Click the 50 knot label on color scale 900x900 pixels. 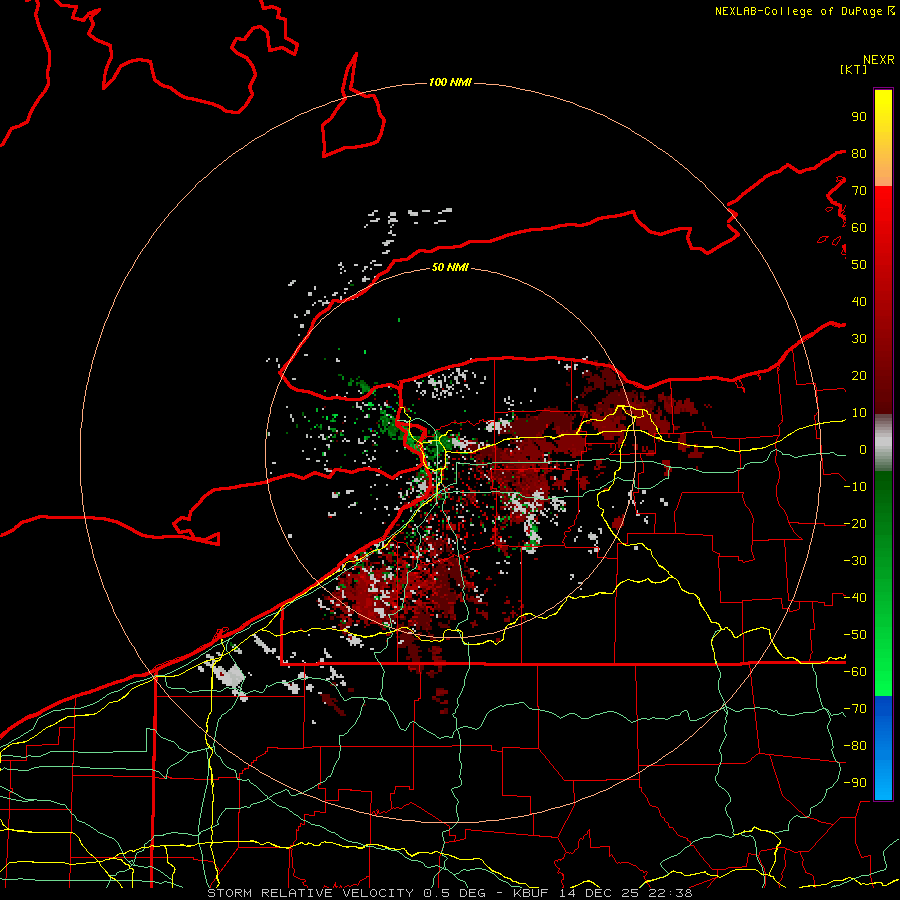point(859,265)
